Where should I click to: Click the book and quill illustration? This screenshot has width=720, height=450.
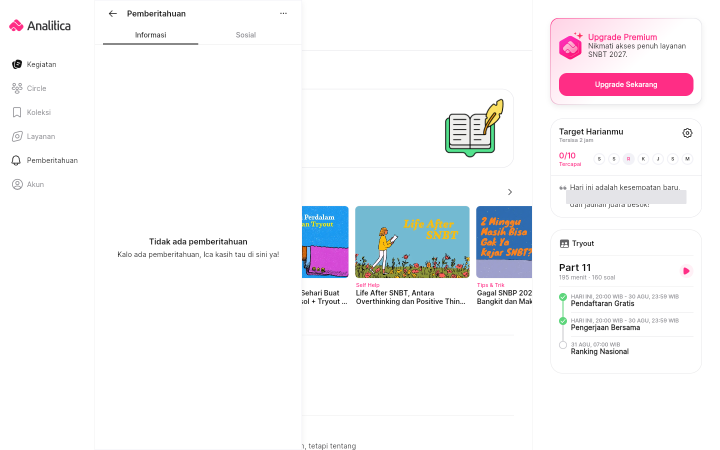pos(474,128)
